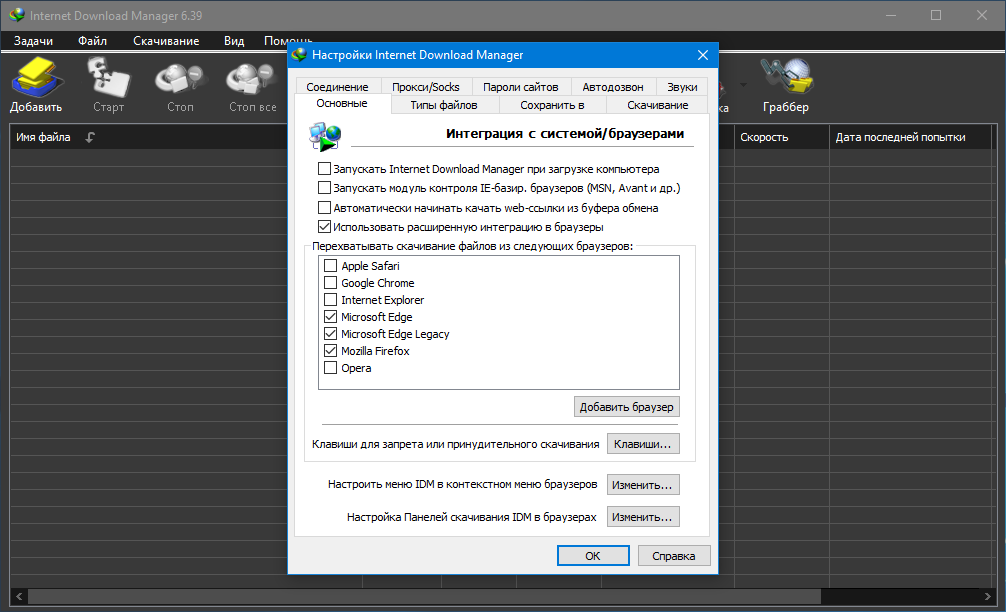Click the IDM logo in the main title bar
1006x612 pixels.
coord(17,15)
